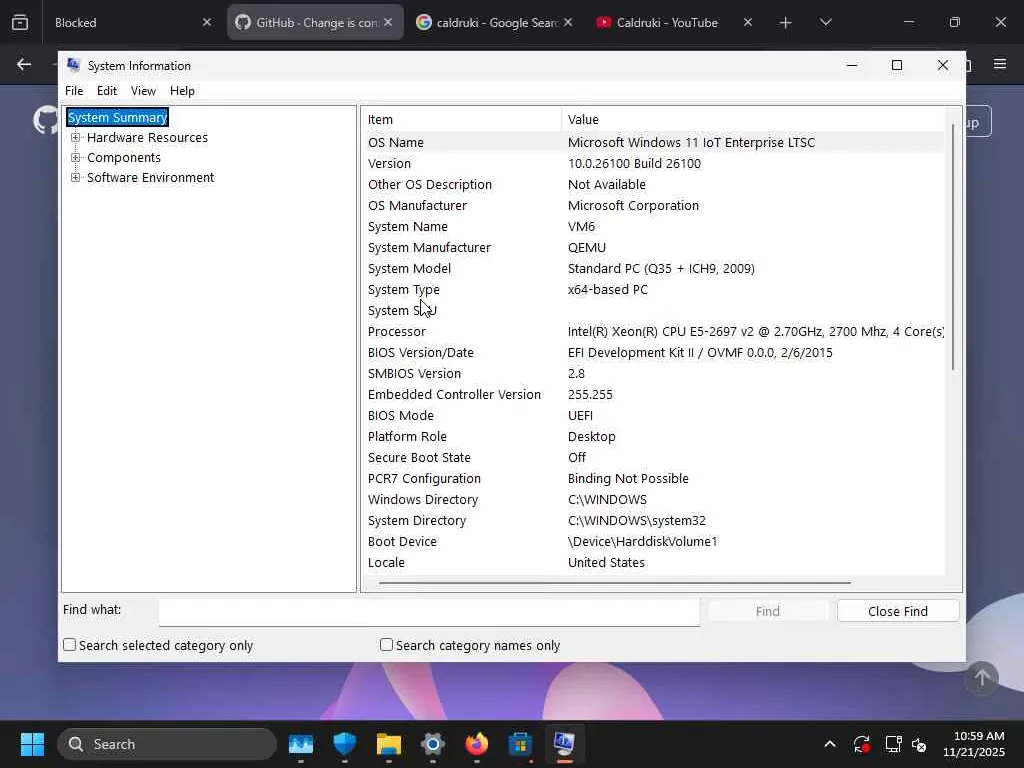Click the horizontal scrollbar in details pane
The height and width of the screenshot is (768, 1024).
click(615, 583)
